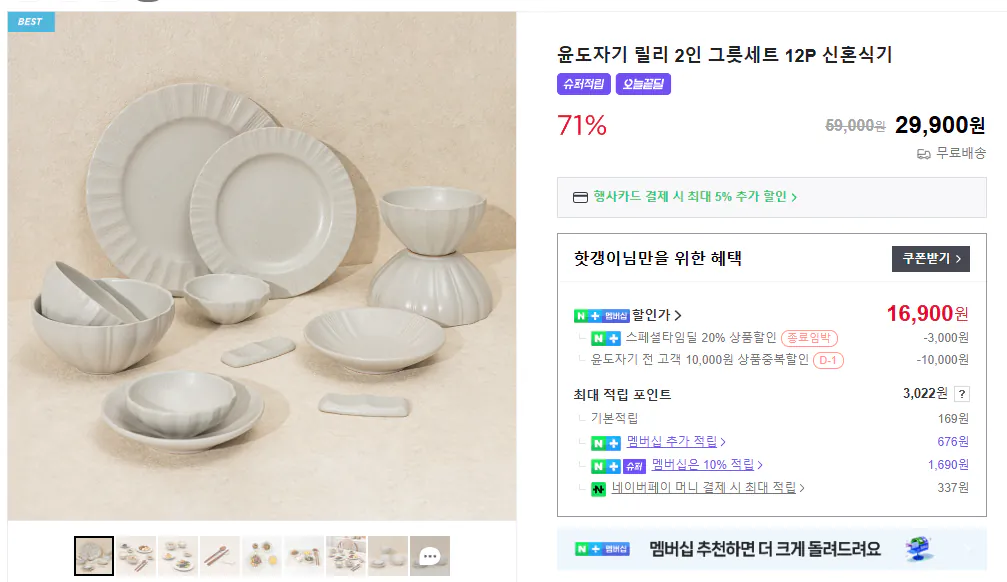The height and width of the screenshot is (582, 1007).
Task: Click the BEST badge on the product image
Action: (30, 21)
